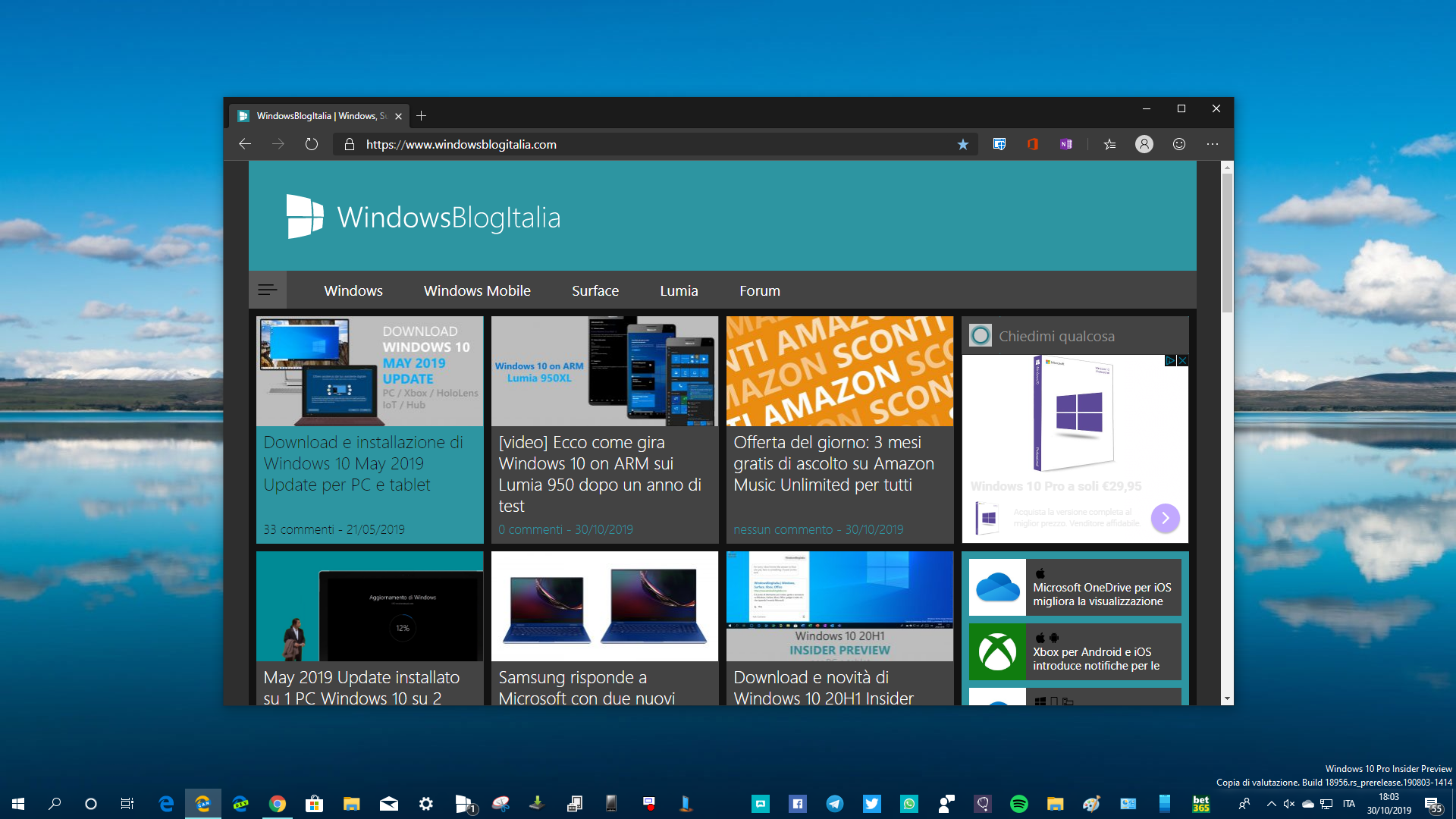1456x819 pixels.
Task: Open the Windows menu item
Action: 353,290
